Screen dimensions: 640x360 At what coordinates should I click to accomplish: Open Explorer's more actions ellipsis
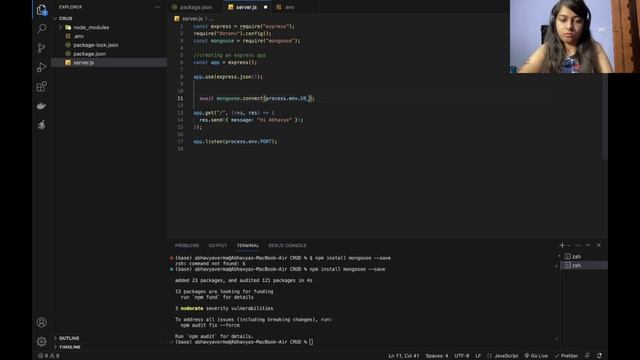[x=157, y=7]
